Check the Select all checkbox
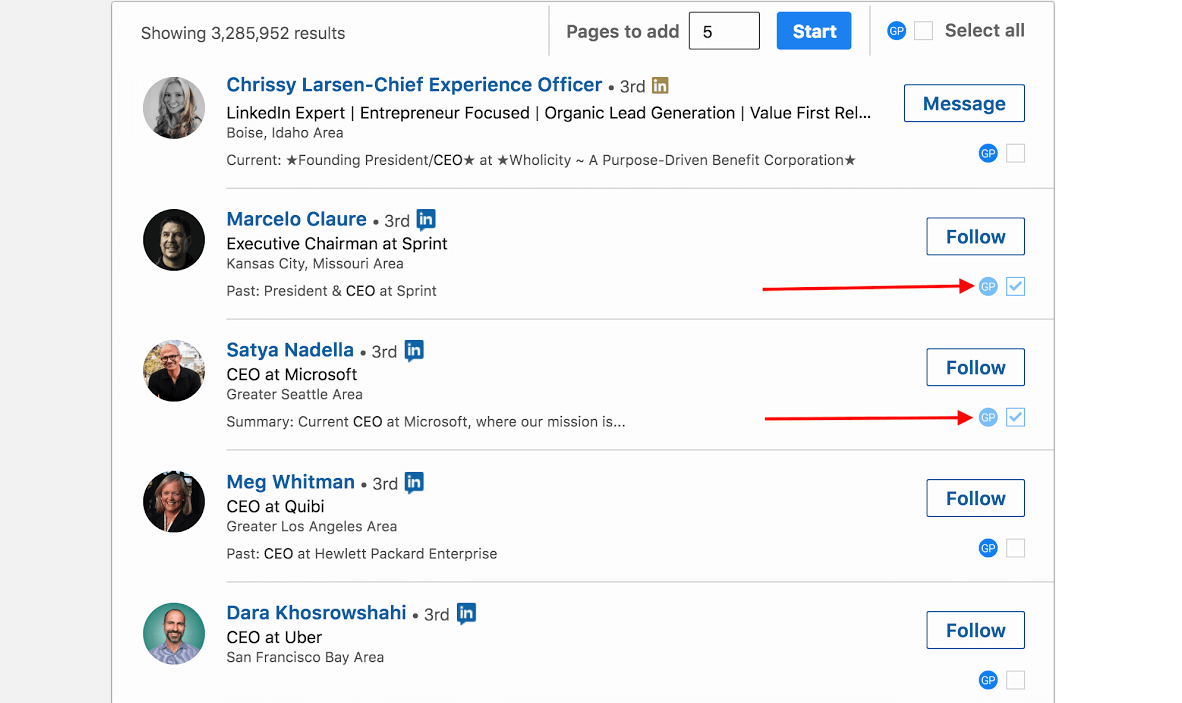Screen dimensions: 1182x703 923,31
